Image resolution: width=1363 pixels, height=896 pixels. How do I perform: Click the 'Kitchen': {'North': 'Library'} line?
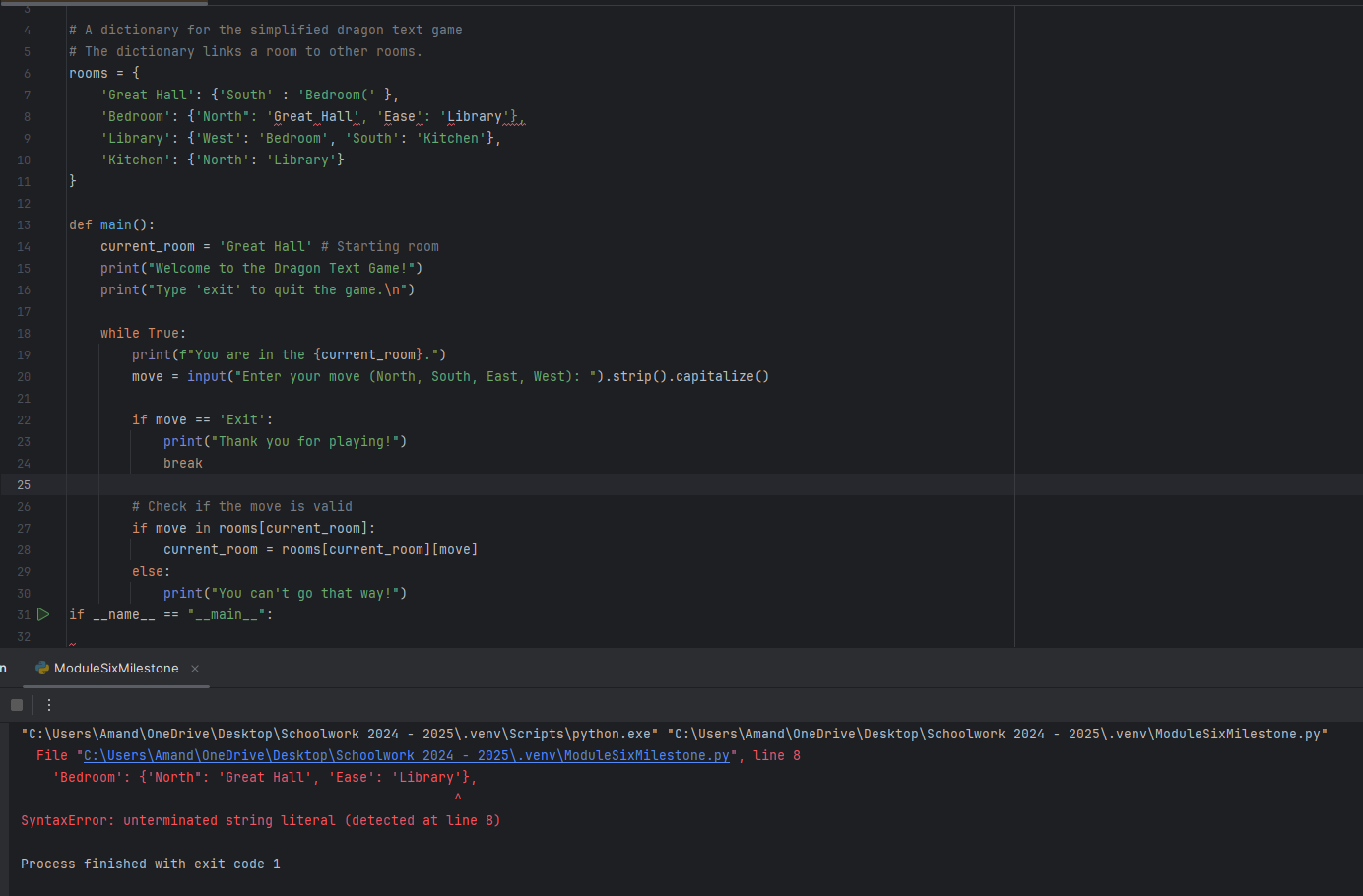(223, 160)
